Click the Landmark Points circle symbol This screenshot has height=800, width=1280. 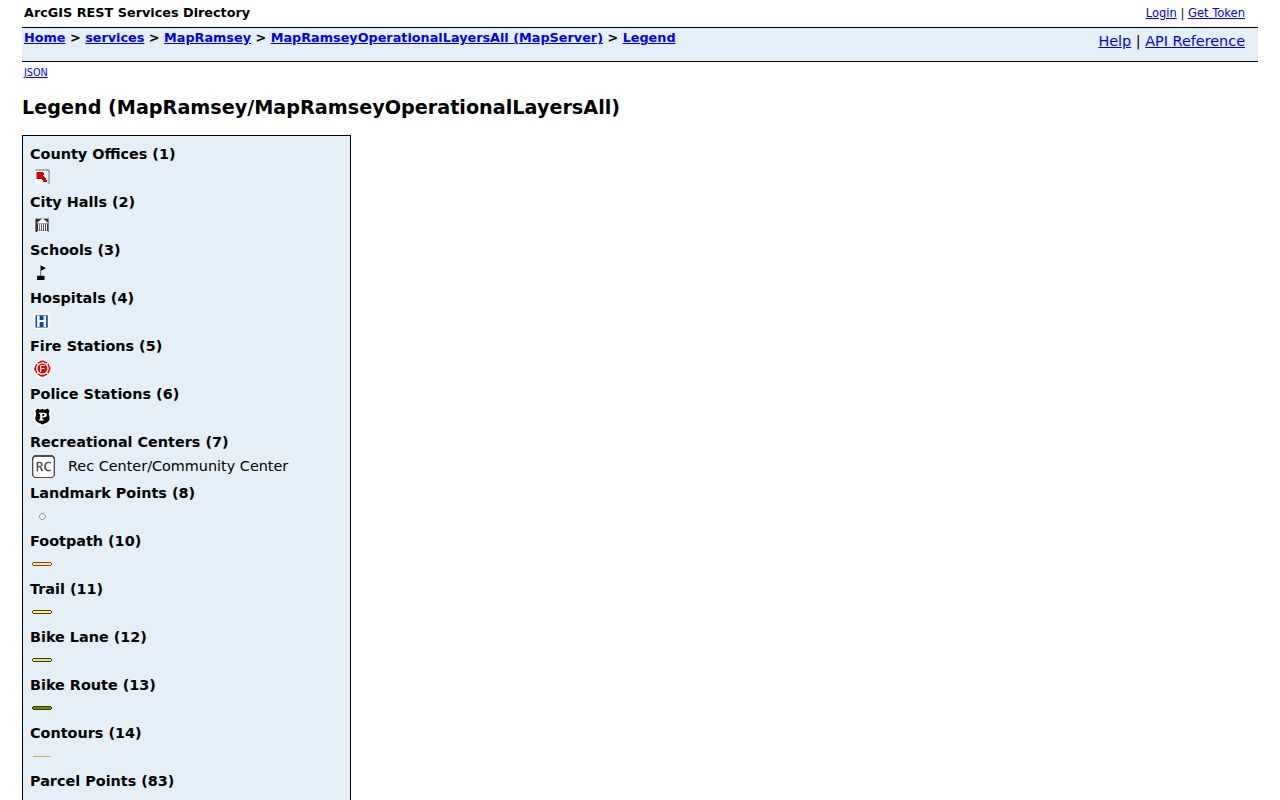click(42, 517)
